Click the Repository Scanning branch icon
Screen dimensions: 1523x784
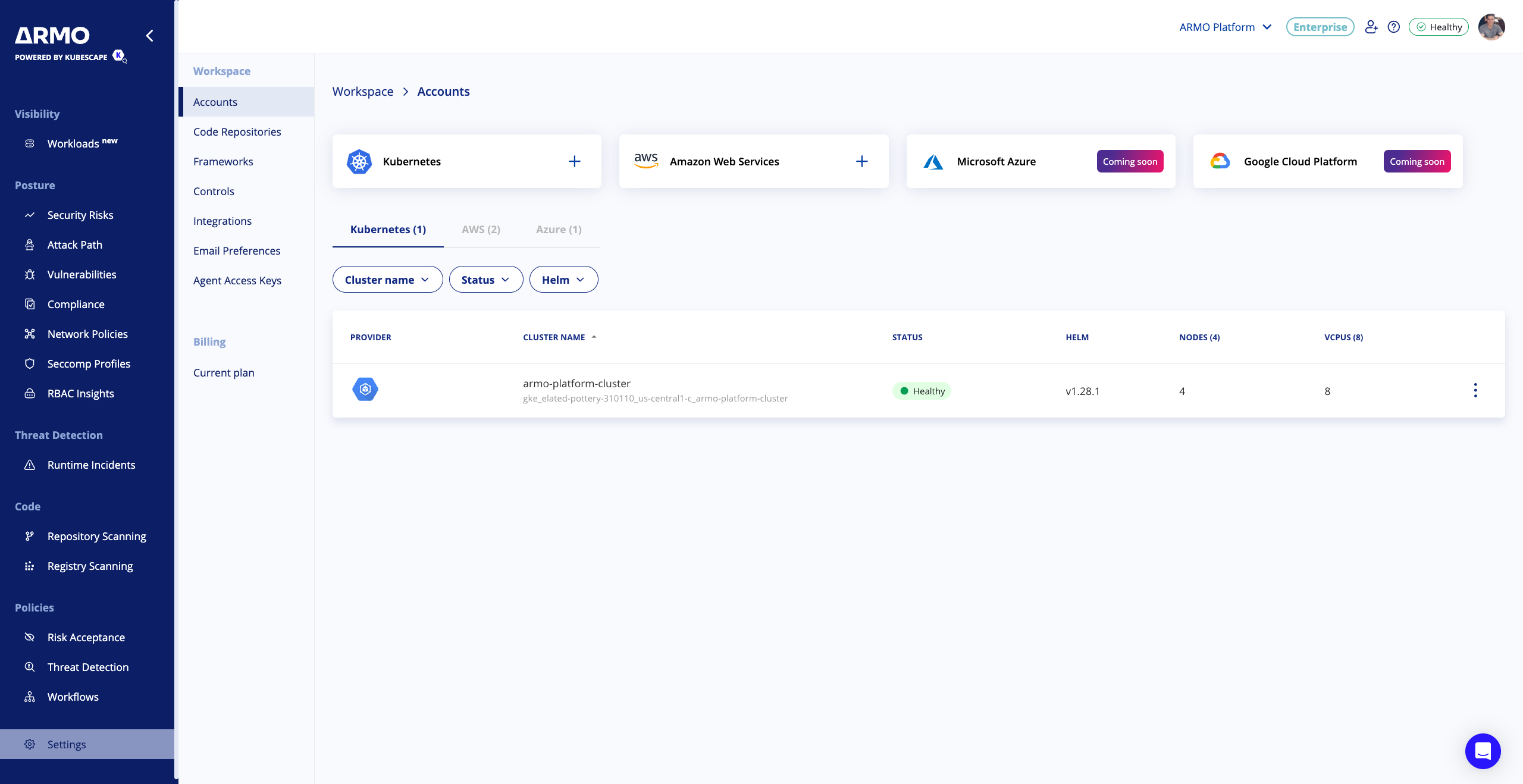pos(30,536)
